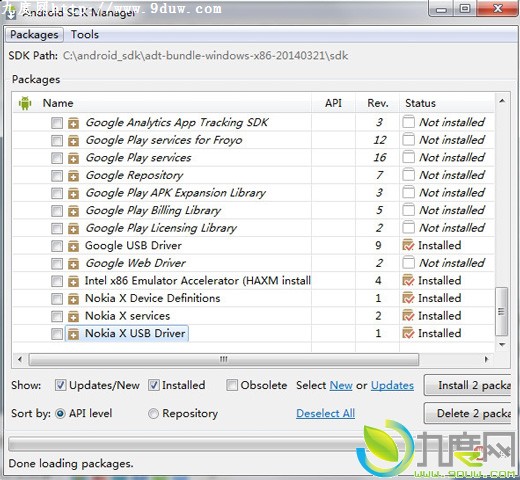Click the package icon for Nokia X services

click(73, 316)
